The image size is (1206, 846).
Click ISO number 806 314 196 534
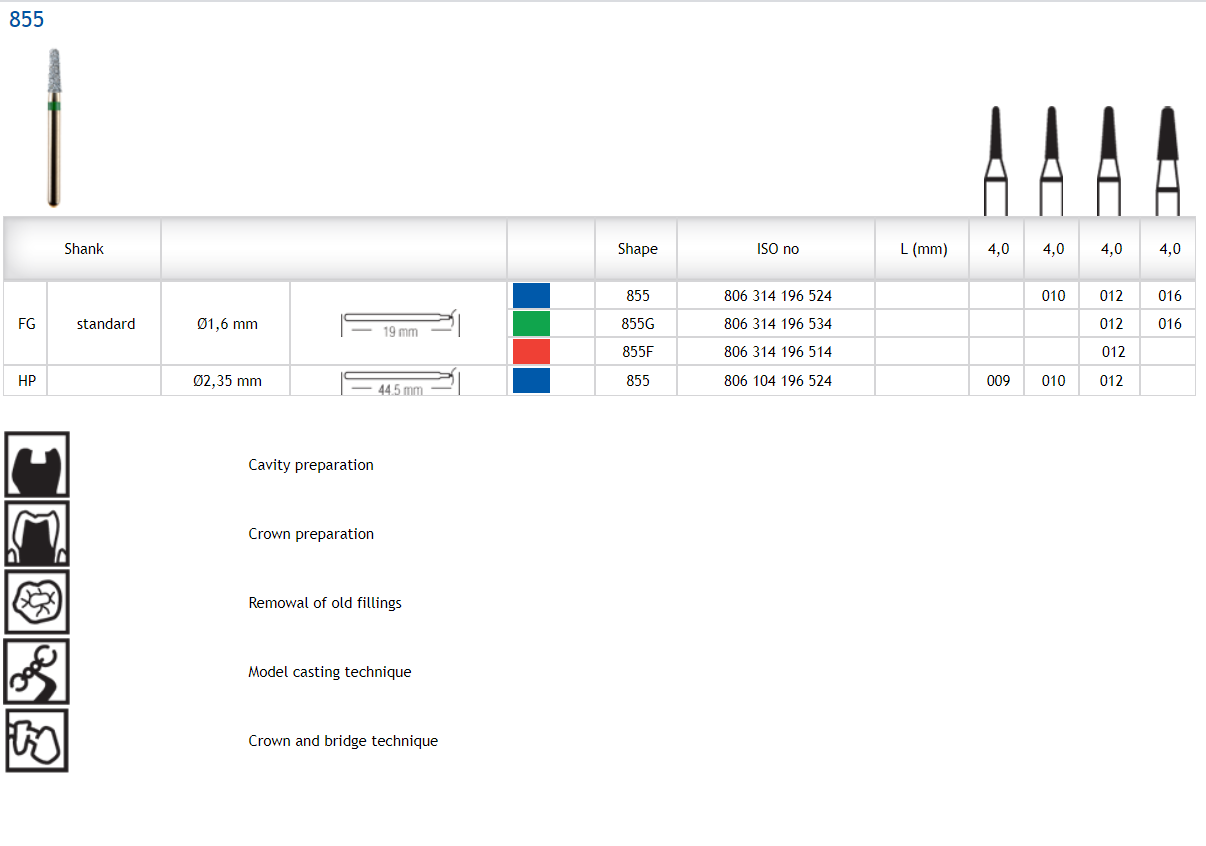pyautogui.click(x=777, y=324)
